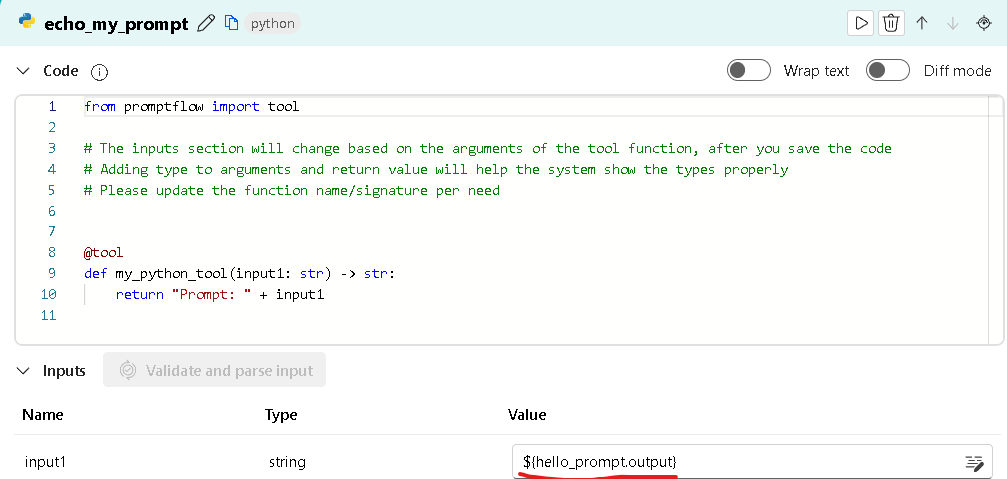Click the input1 value field
Screen dimensions: 1007x479
tap(730, 462)
